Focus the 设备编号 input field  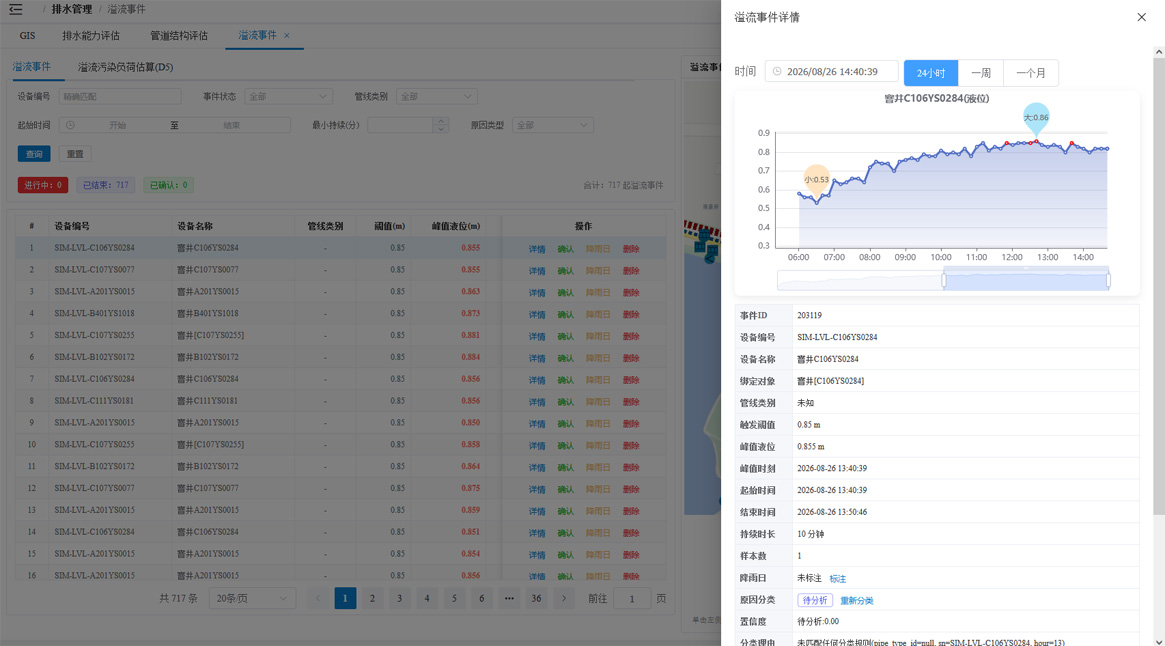tap(120, 97)
